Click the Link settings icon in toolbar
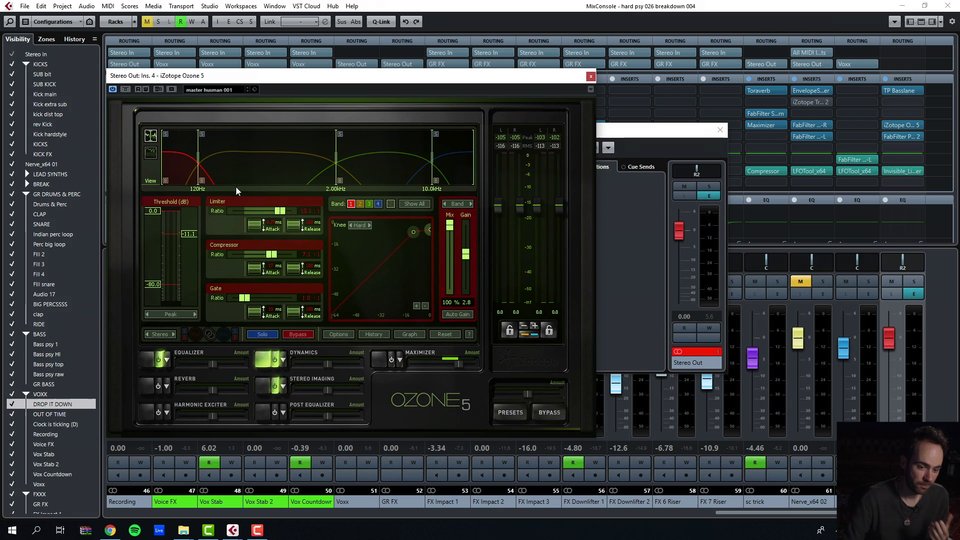Screen dimensions: 960x540 coord(325,21)
